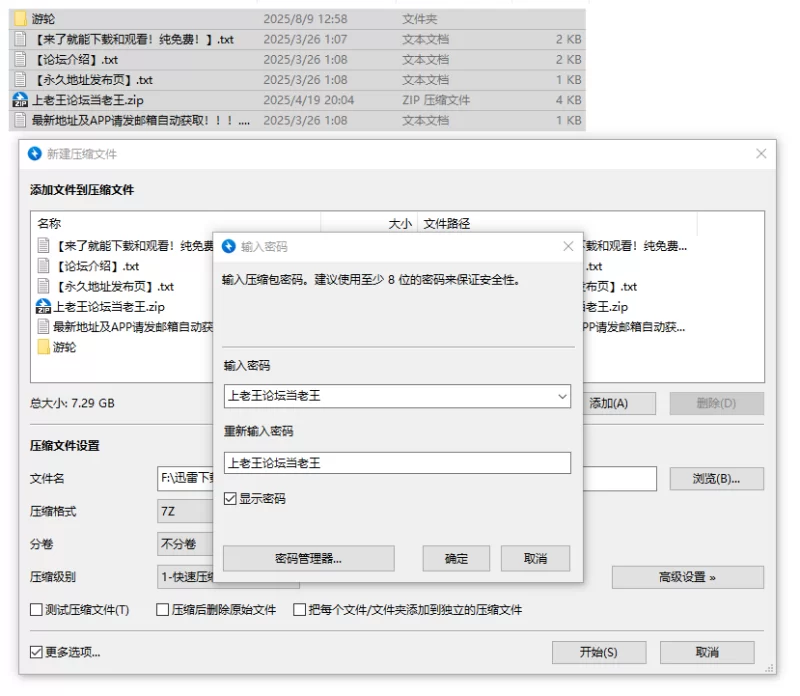Expand the 输入密码 combo box dropdown arrow

pos(562,396)
